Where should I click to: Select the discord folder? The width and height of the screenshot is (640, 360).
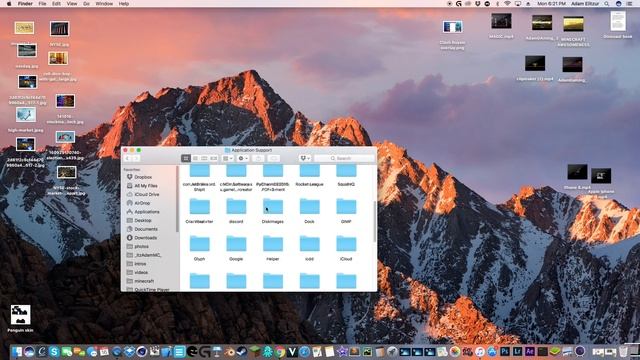pyautogui.click(x=236, y=207)
